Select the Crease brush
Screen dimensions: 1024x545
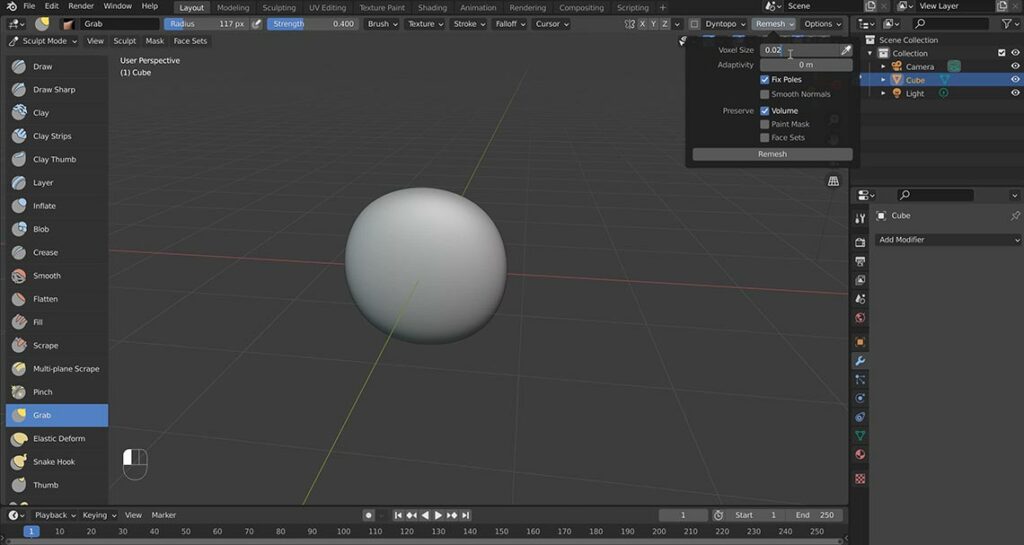point(57,253)
